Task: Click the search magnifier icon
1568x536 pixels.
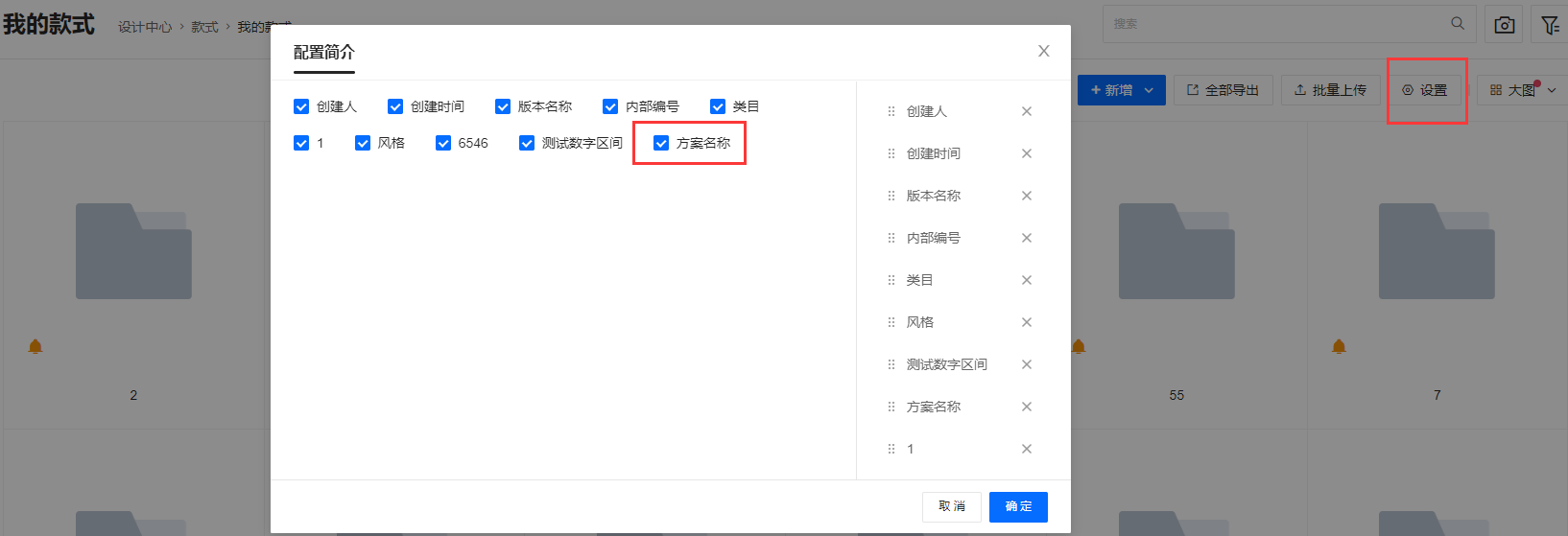Action: (1458, 24)
